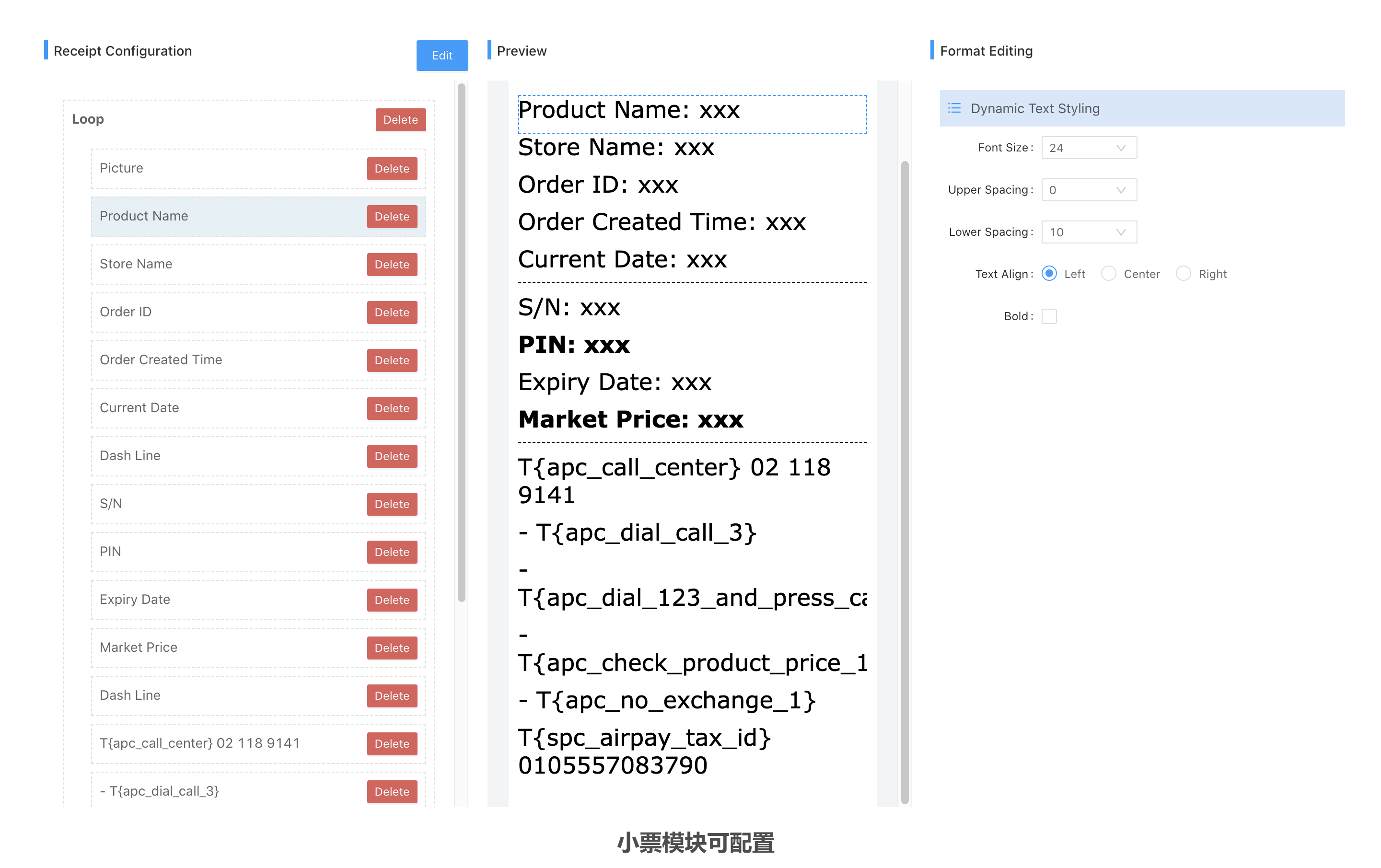This screenshot has width=1381, height=868.
Task: Expand the Upper Spacing dropdown
Action: 1088,190
